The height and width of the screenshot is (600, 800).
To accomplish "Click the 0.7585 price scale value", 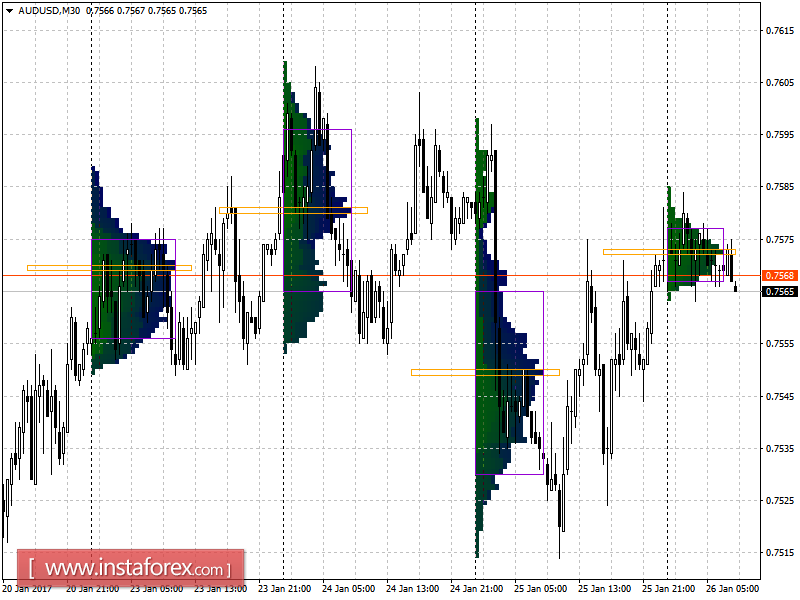I will [780, 187].
